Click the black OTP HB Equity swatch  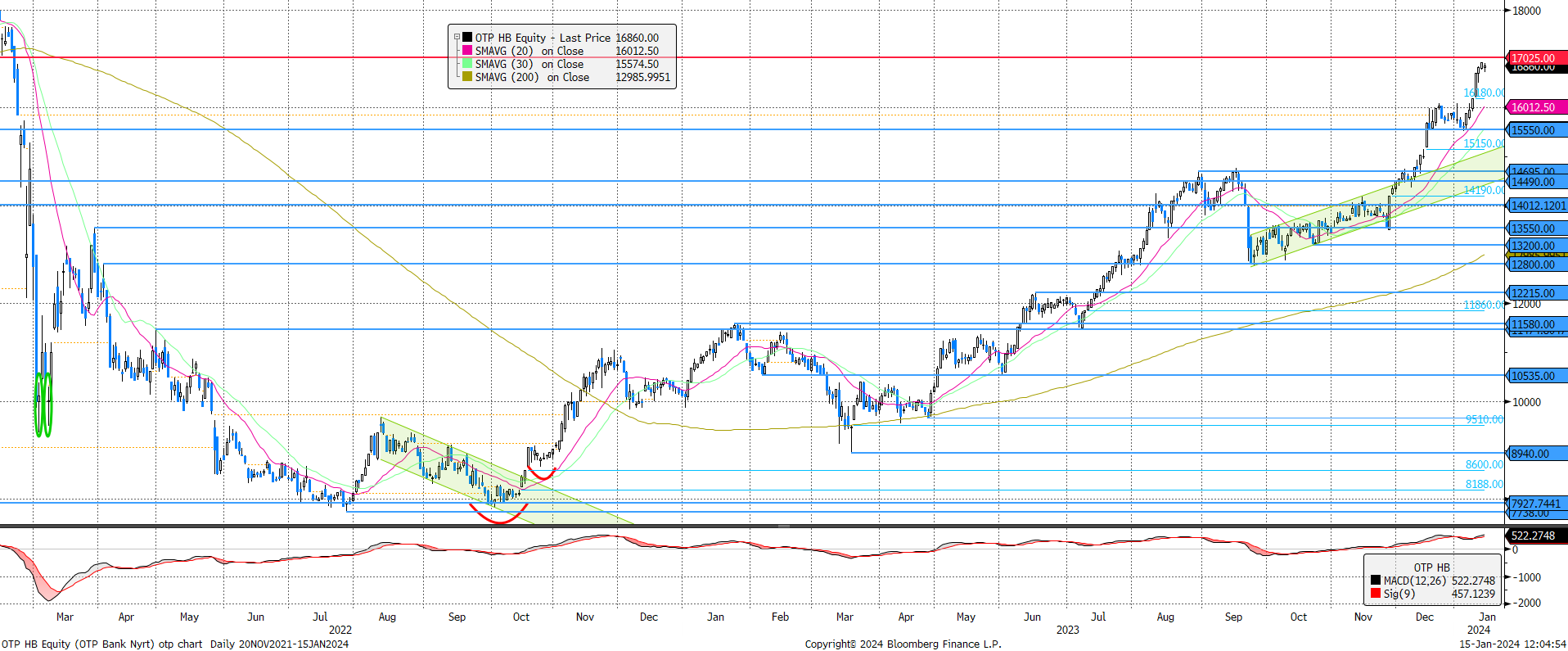(467, 38)
